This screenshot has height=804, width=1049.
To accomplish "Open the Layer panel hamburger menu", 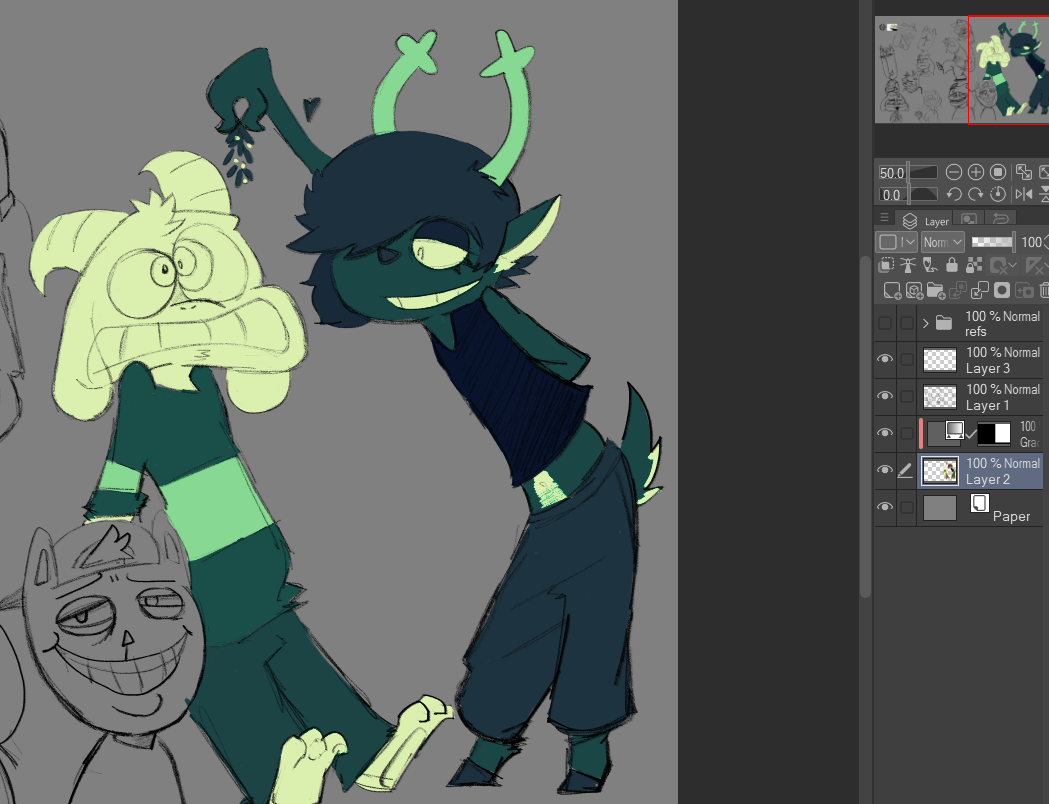I will pos(884,217).
